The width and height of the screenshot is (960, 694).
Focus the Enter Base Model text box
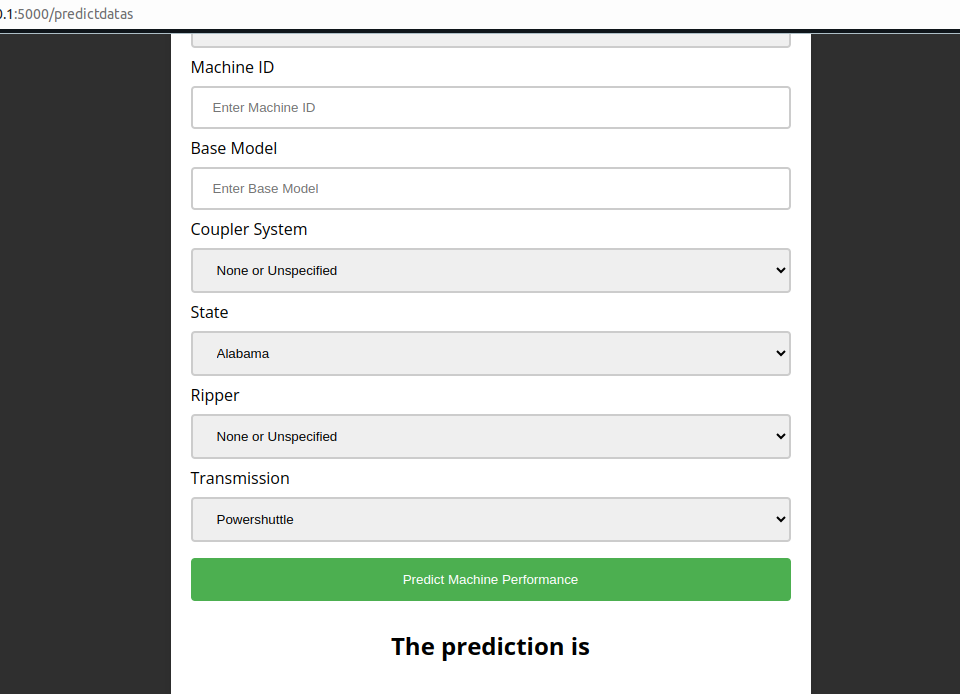pyautogui.click(x=490, y=188)
